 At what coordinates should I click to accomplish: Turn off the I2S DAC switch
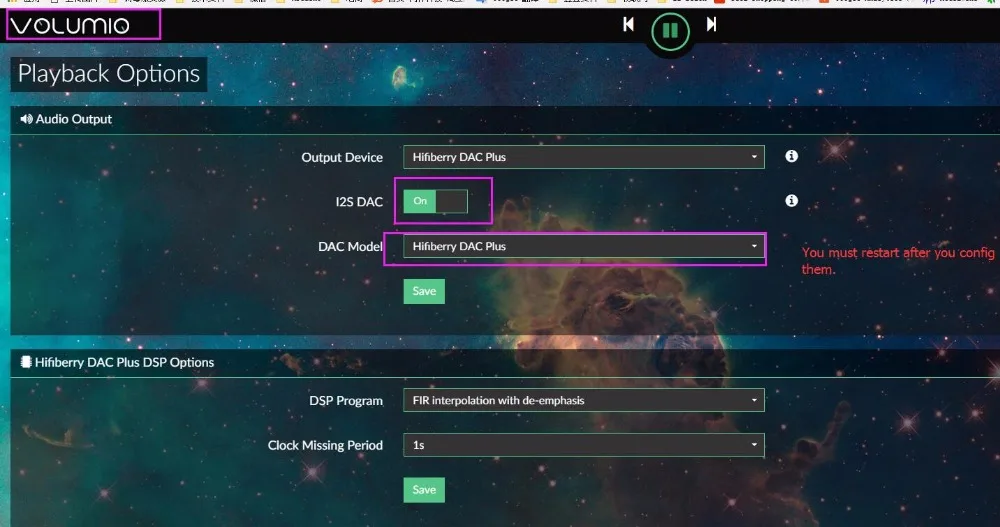click(436, 201)
